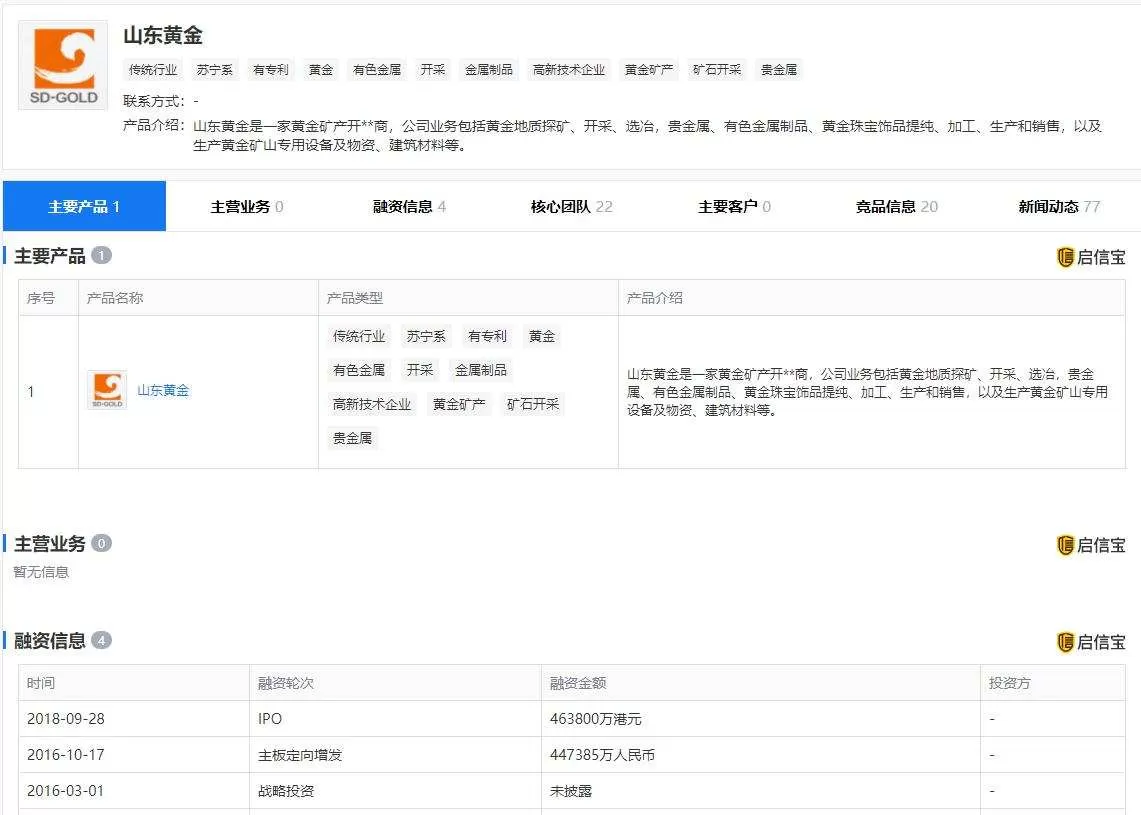The width and height of the screenshot is (1141, 815).
Task: Click header tag 高新技术企业
Action: pyautogui.click(x=568, y=70)
